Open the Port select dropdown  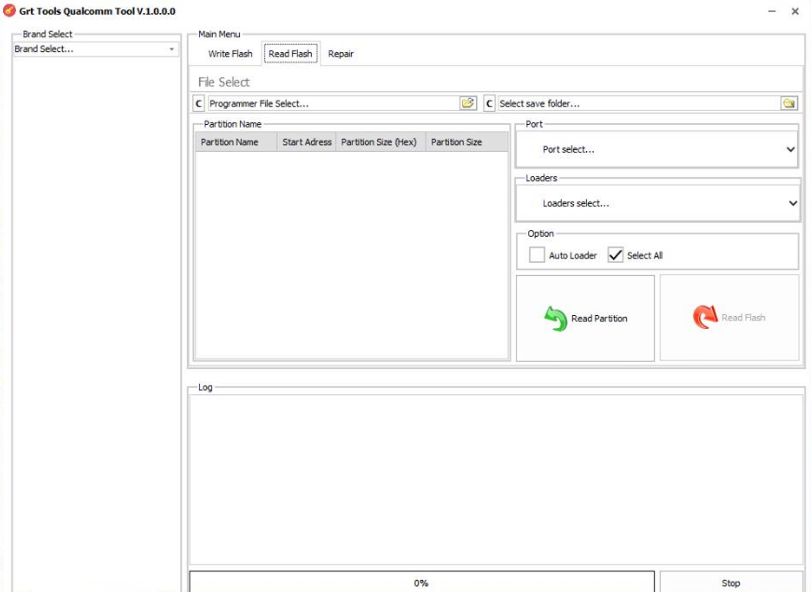coord(657,149)
